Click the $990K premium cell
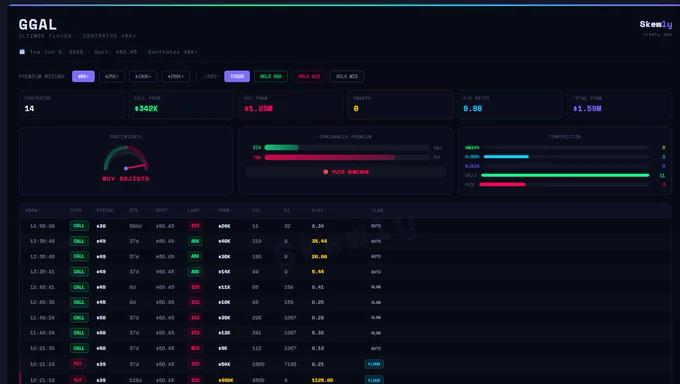The image size is (680, 384). (226, 380)
